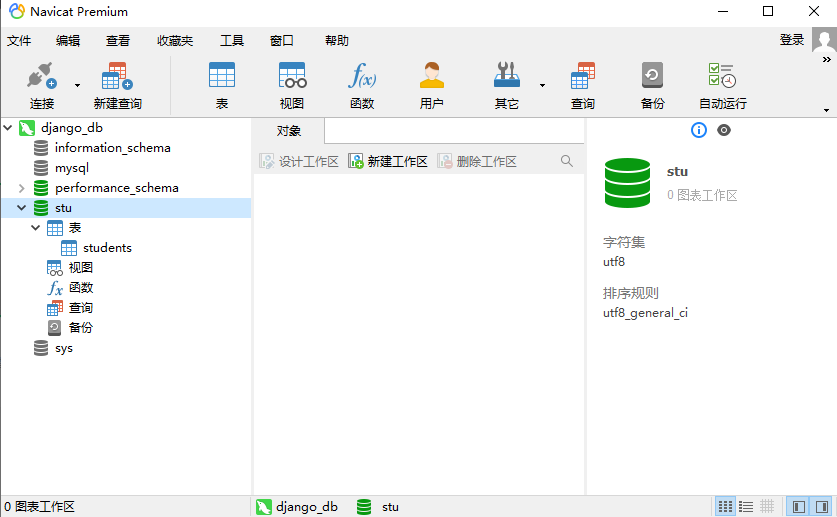Select the students table

(107, 248)
